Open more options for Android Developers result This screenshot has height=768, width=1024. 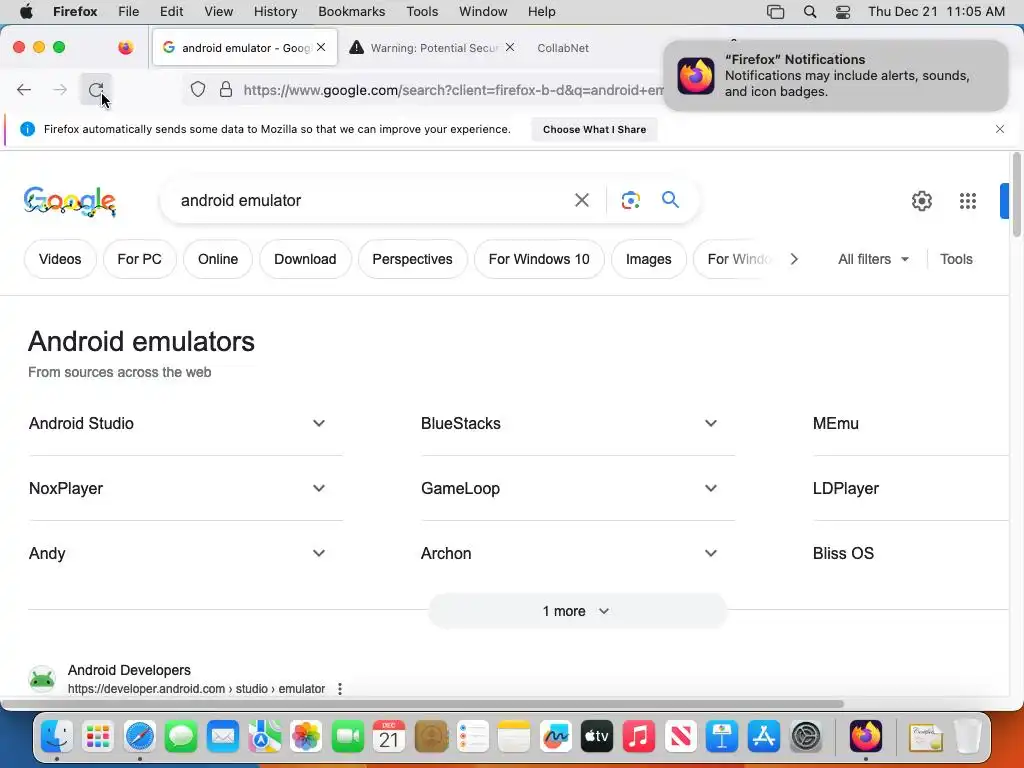340,688
